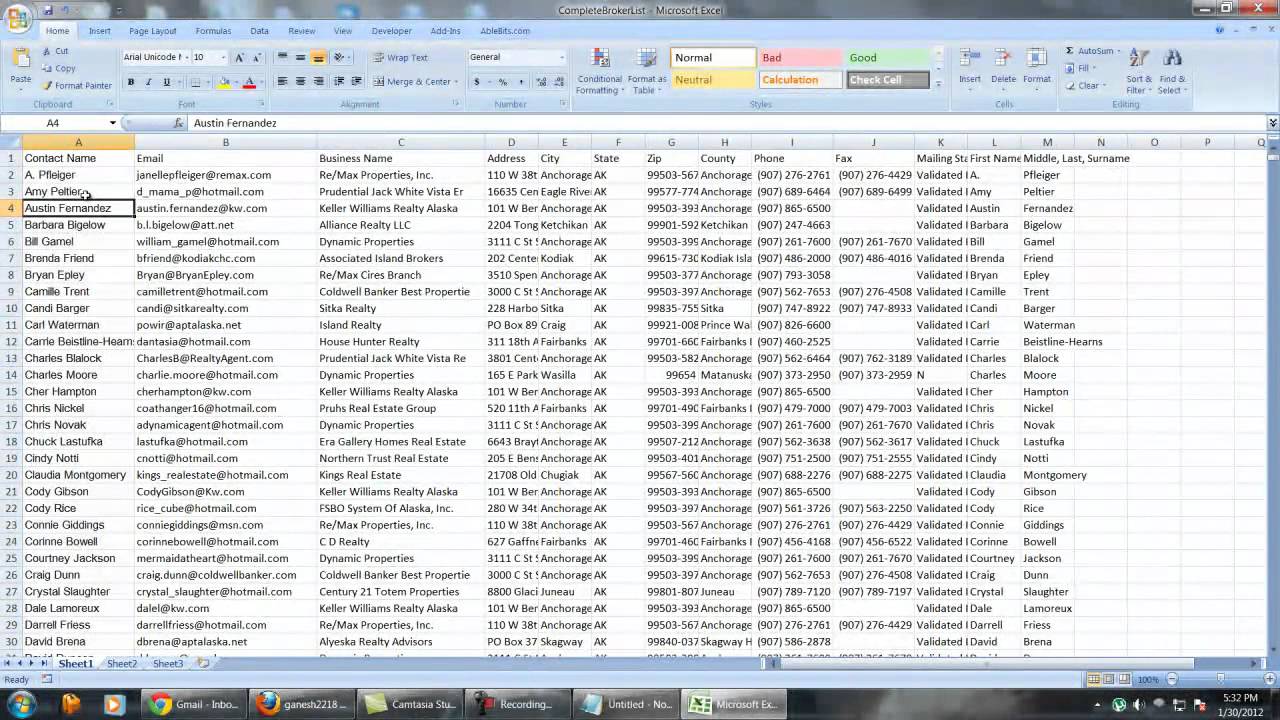This screenshot has width=1280, height=720.
Task: Click the Percent Style icon
Action: (x=503, y=82)
